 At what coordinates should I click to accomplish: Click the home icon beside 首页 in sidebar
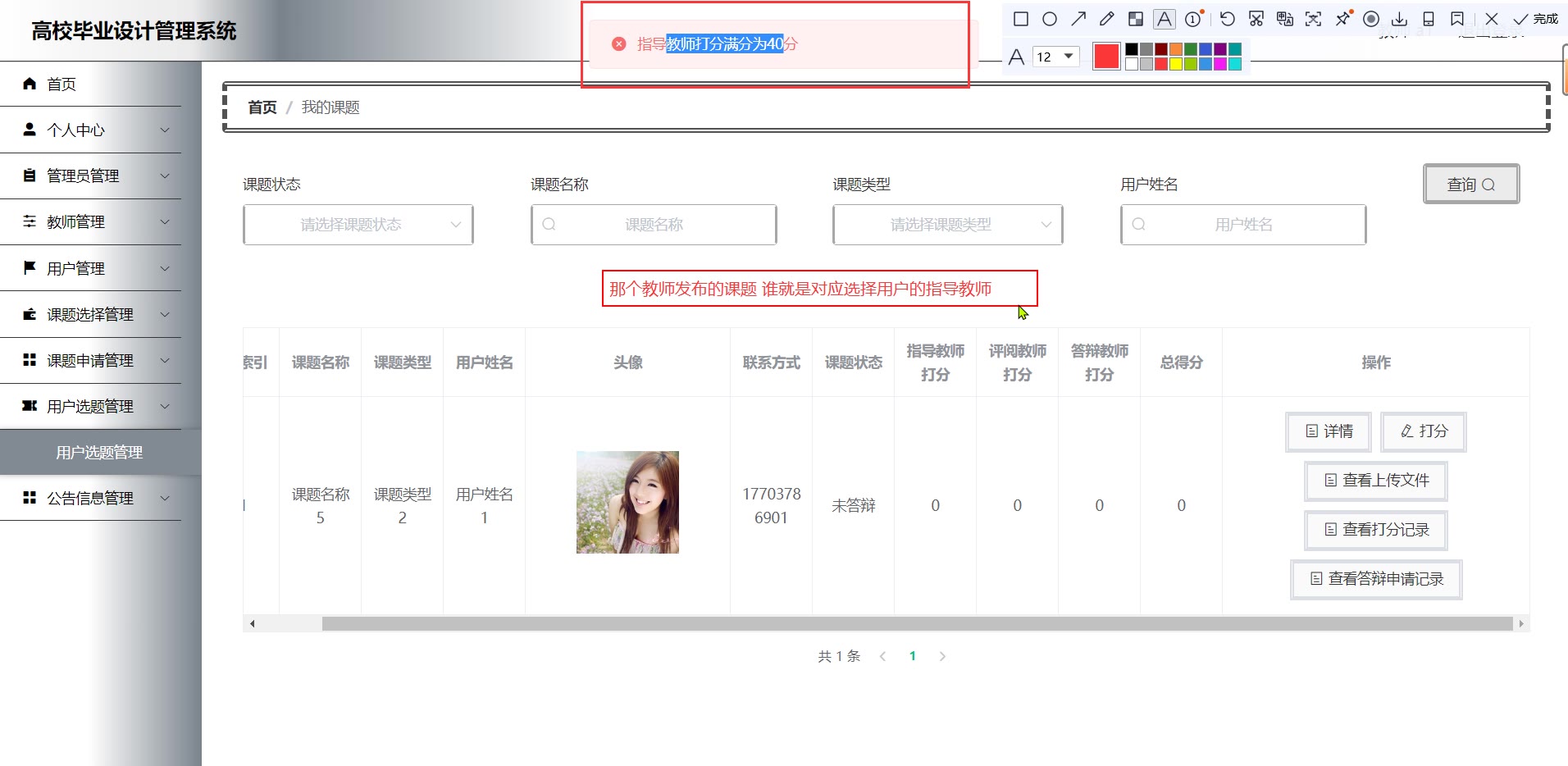click(30, 84)
